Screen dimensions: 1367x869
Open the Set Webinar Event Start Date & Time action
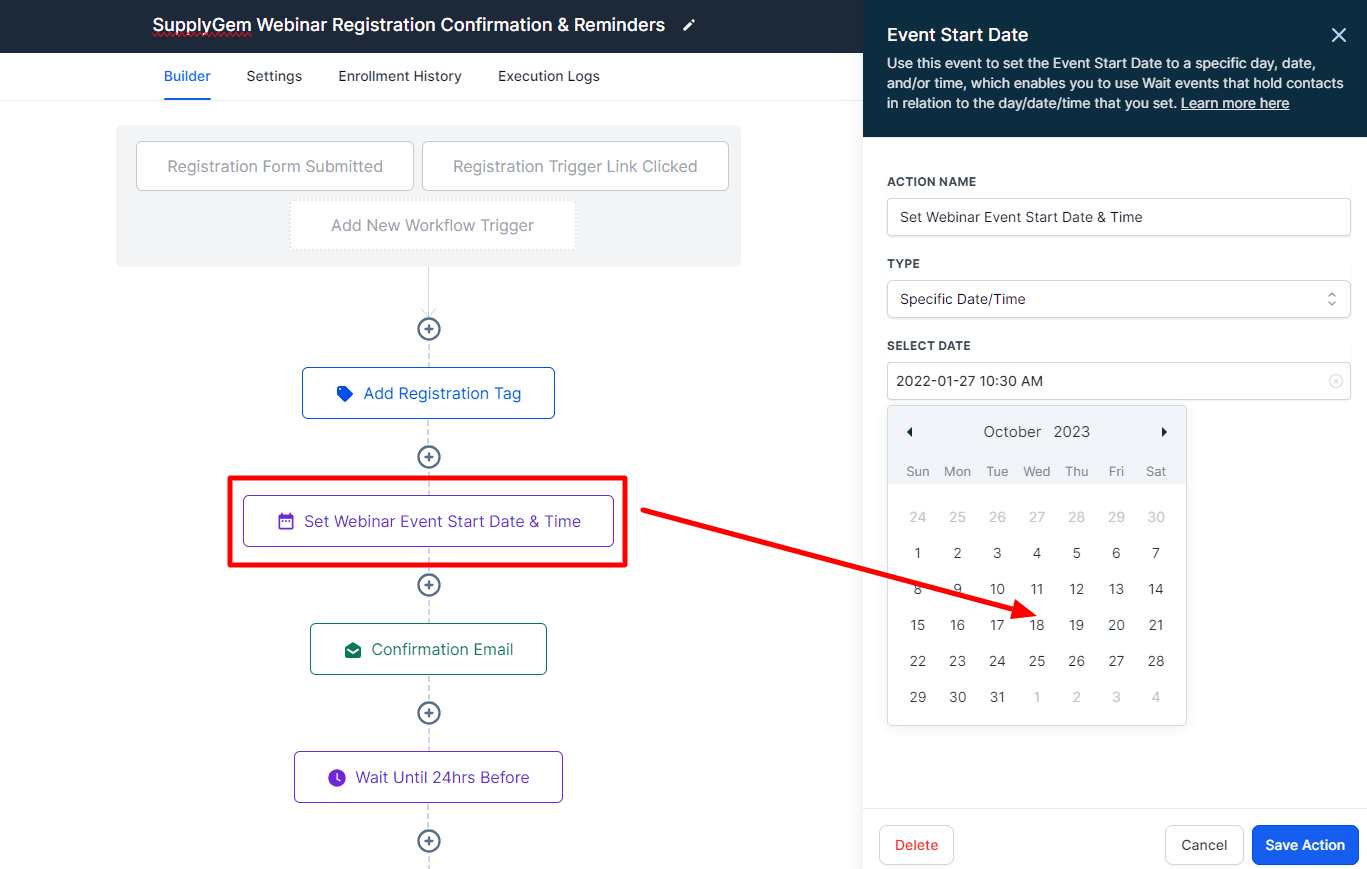[428, 521]
